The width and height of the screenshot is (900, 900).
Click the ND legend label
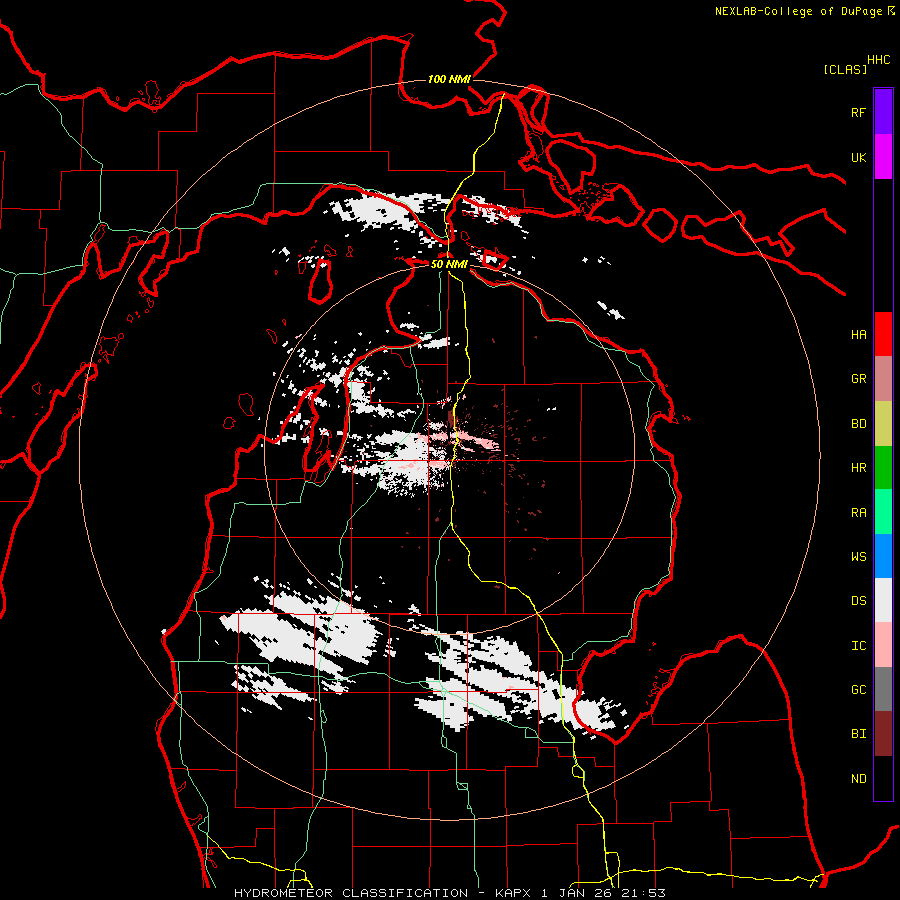[858, 779]
